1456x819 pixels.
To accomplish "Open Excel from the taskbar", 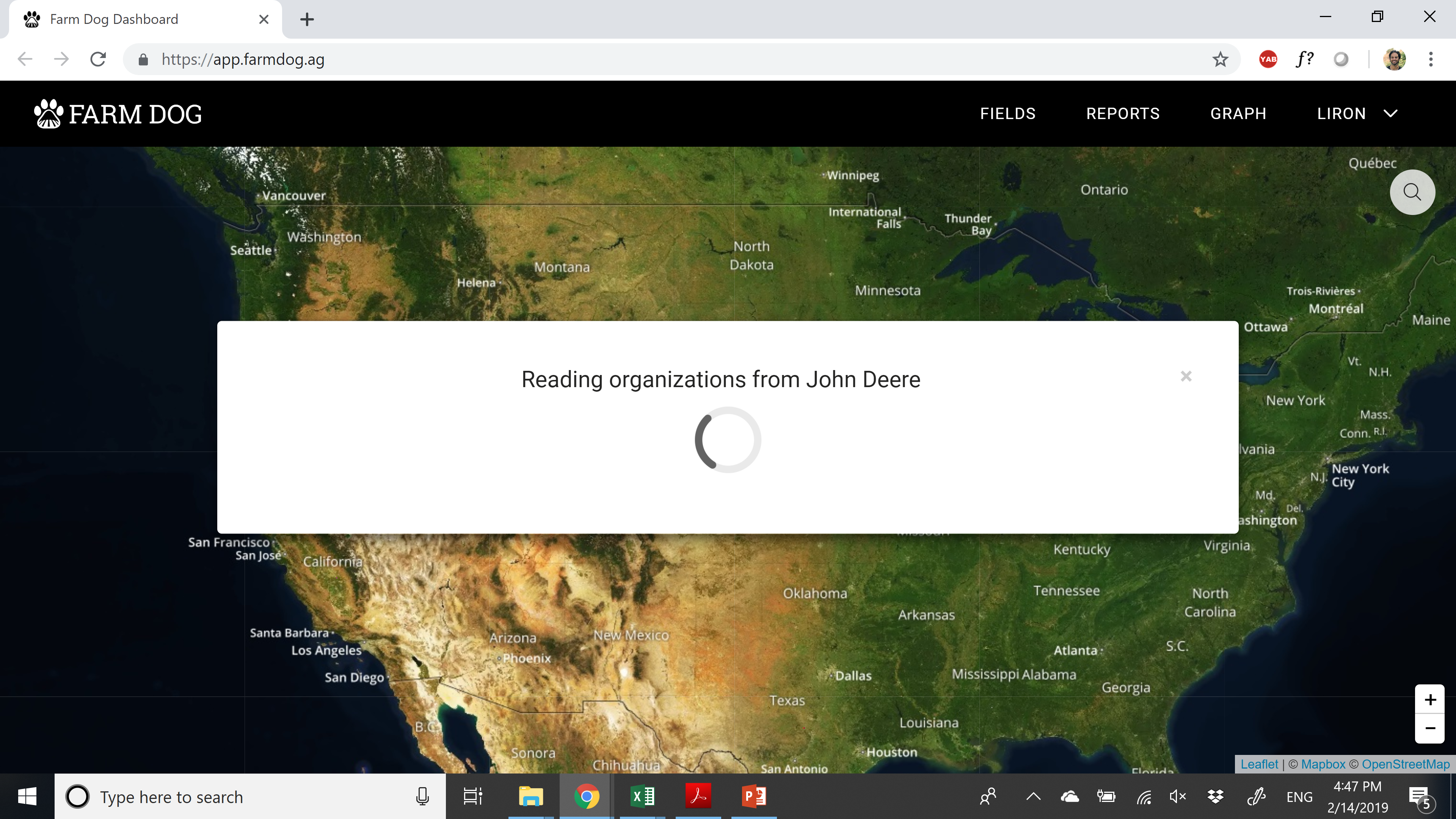I will 642,796.
